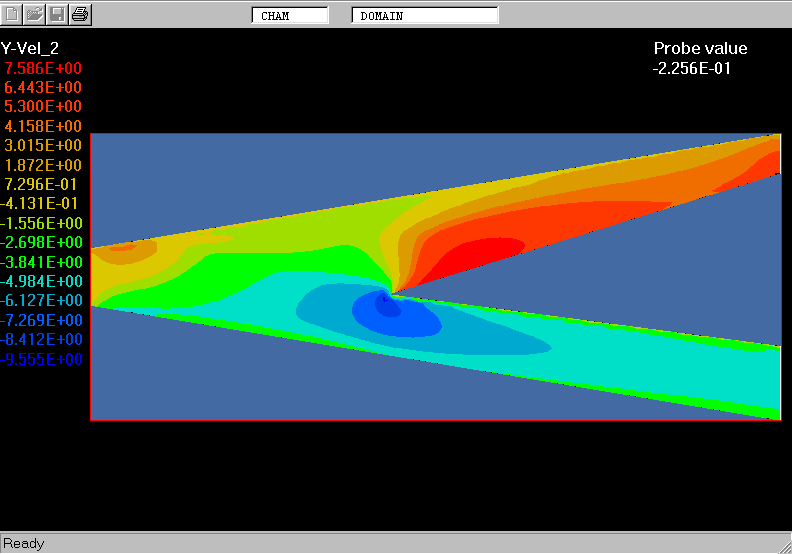Click the Ready status bar text

pyautogui.click(x=24, y=543)
